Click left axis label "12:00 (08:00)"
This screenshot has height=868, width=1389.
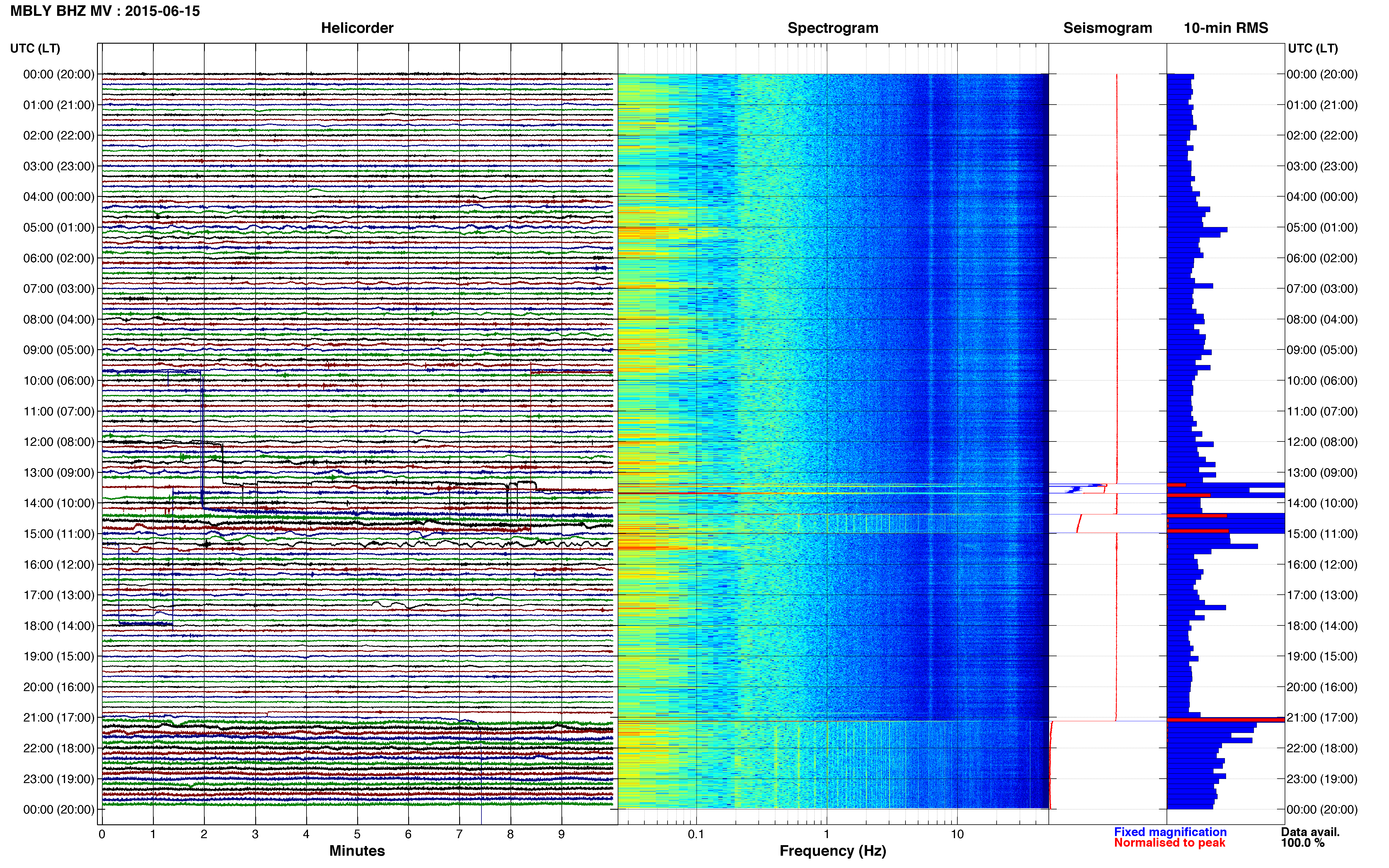(59, 442)
